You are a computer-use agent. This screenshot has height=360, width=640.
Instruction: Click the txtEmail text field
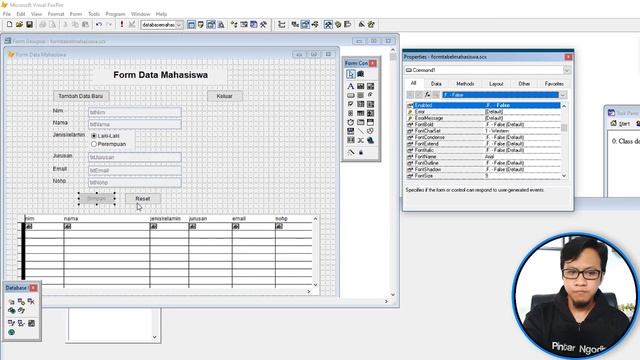135,170
